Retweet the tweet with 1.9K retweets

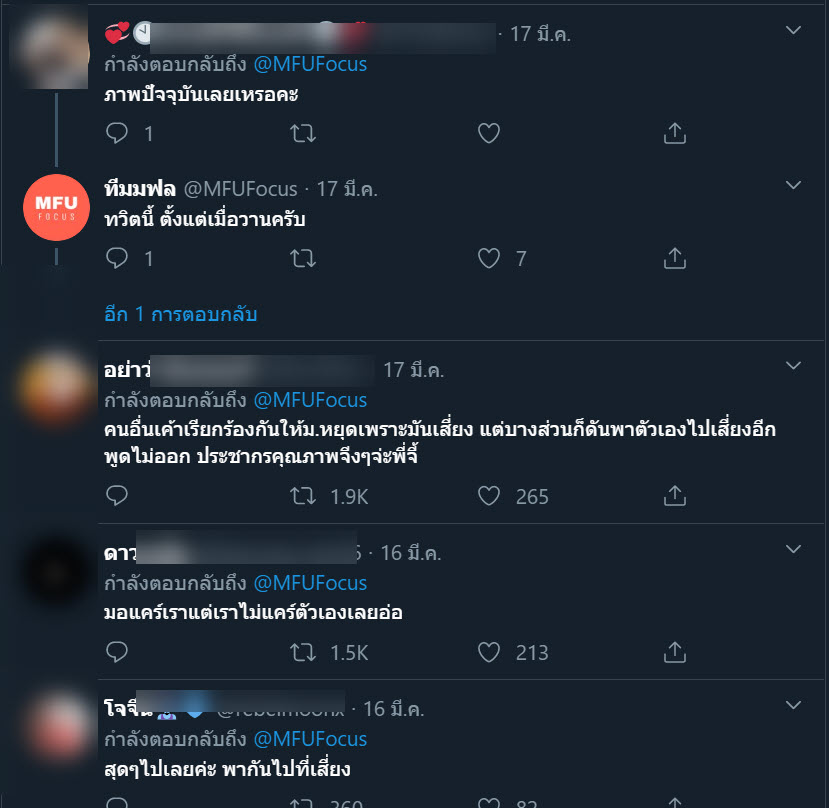pos(303,496)
